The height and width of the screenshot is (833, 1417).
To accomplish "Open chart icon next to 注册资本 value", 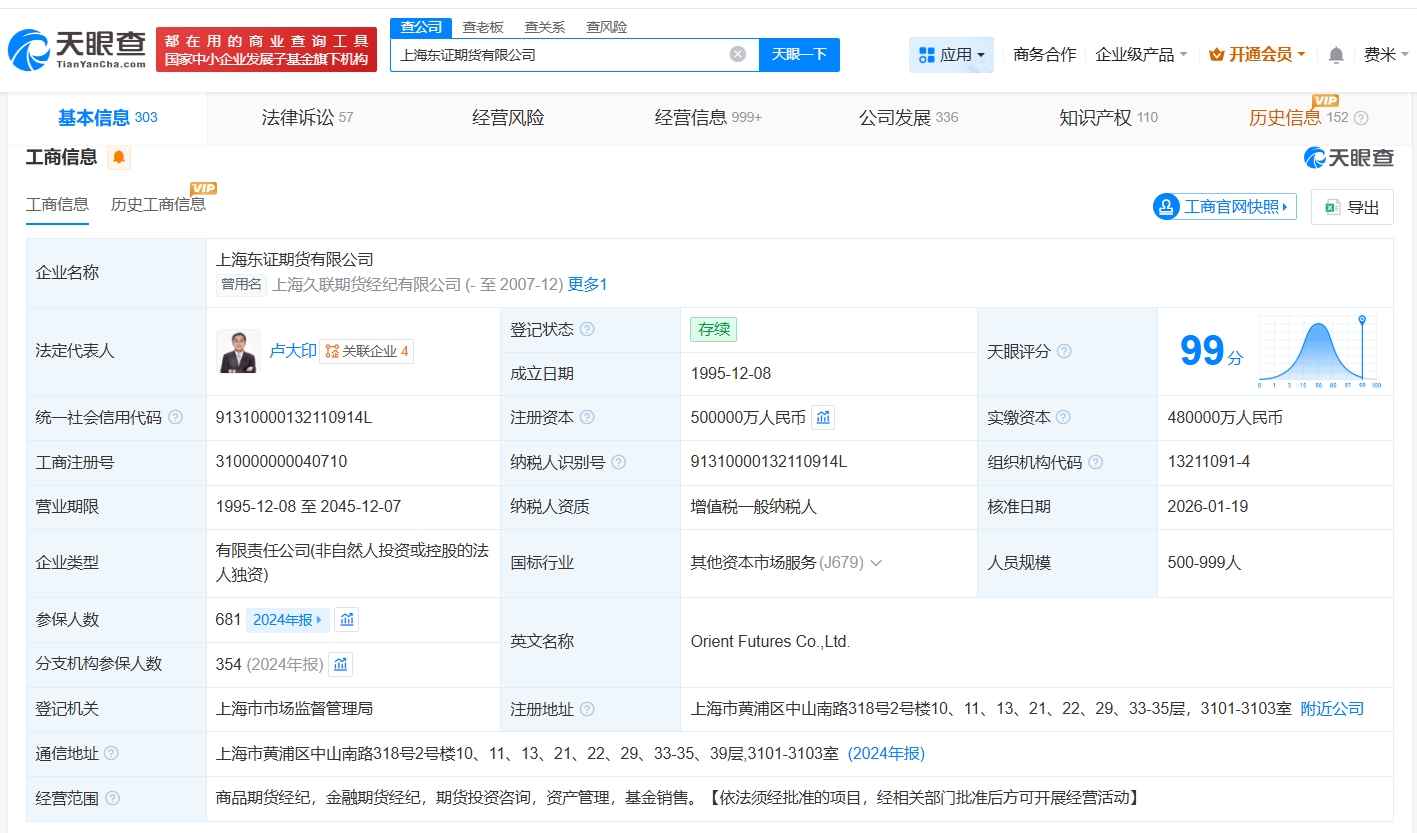I will 823,418.
